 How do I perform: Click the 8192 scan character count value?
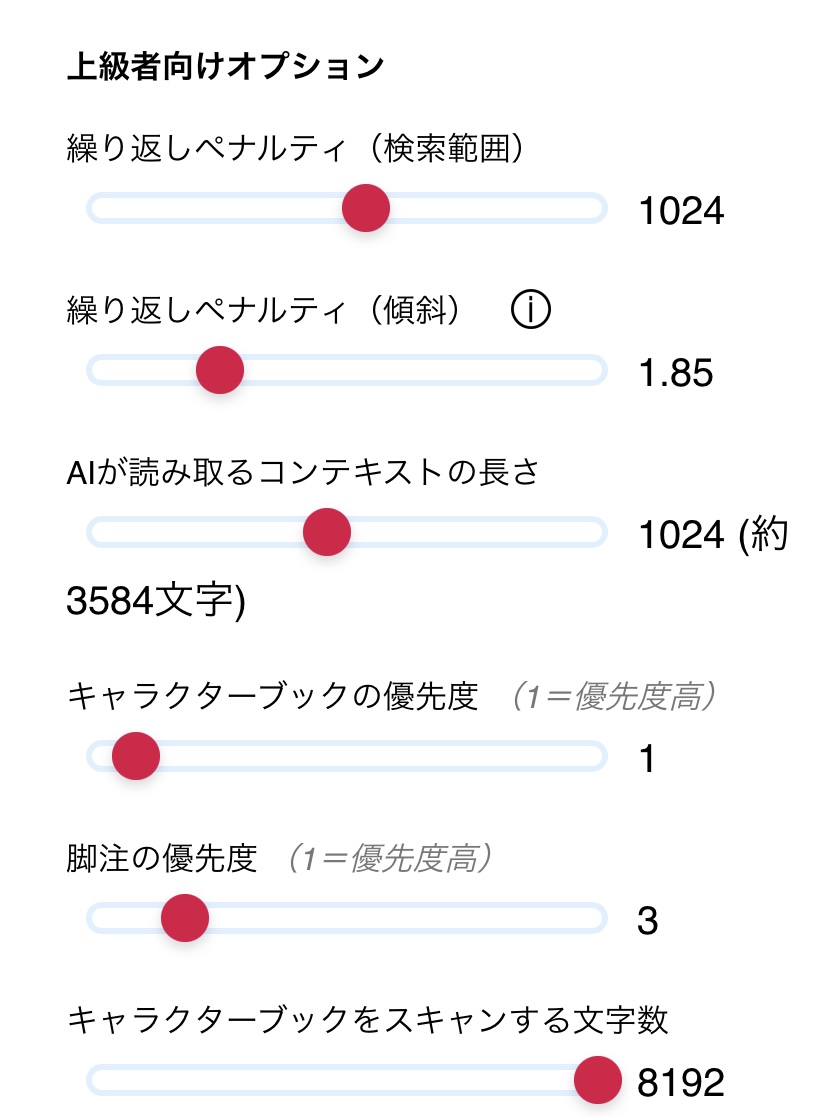680,1083
